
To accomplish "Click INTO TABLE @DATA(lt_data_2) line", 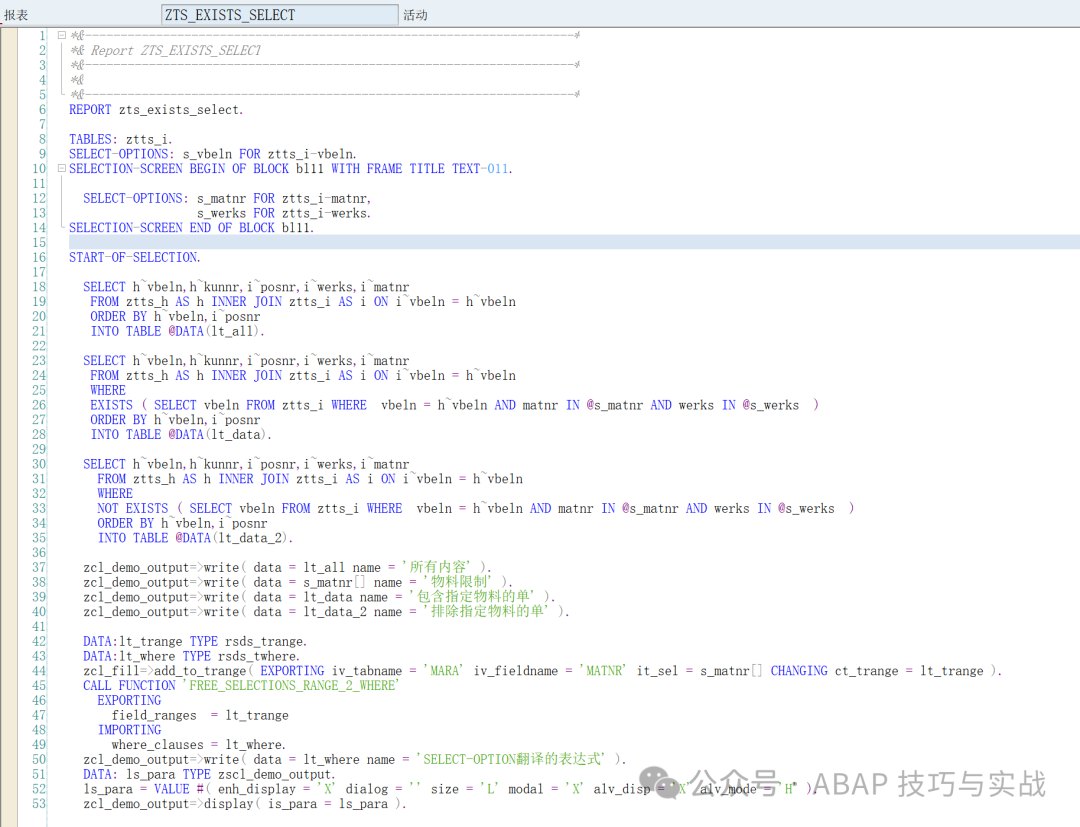I will click(x=195, y=538).
